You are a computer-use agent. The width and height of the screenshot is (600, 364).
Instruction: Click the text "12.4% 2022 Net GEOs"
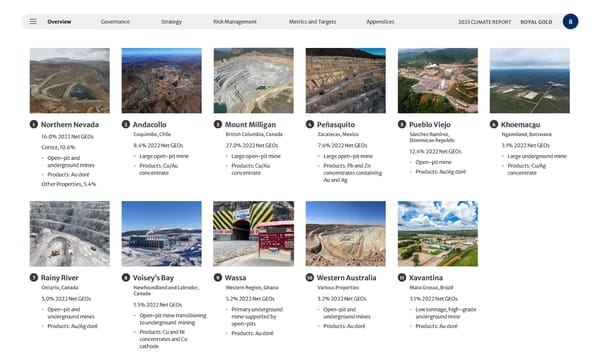point(435,152)
